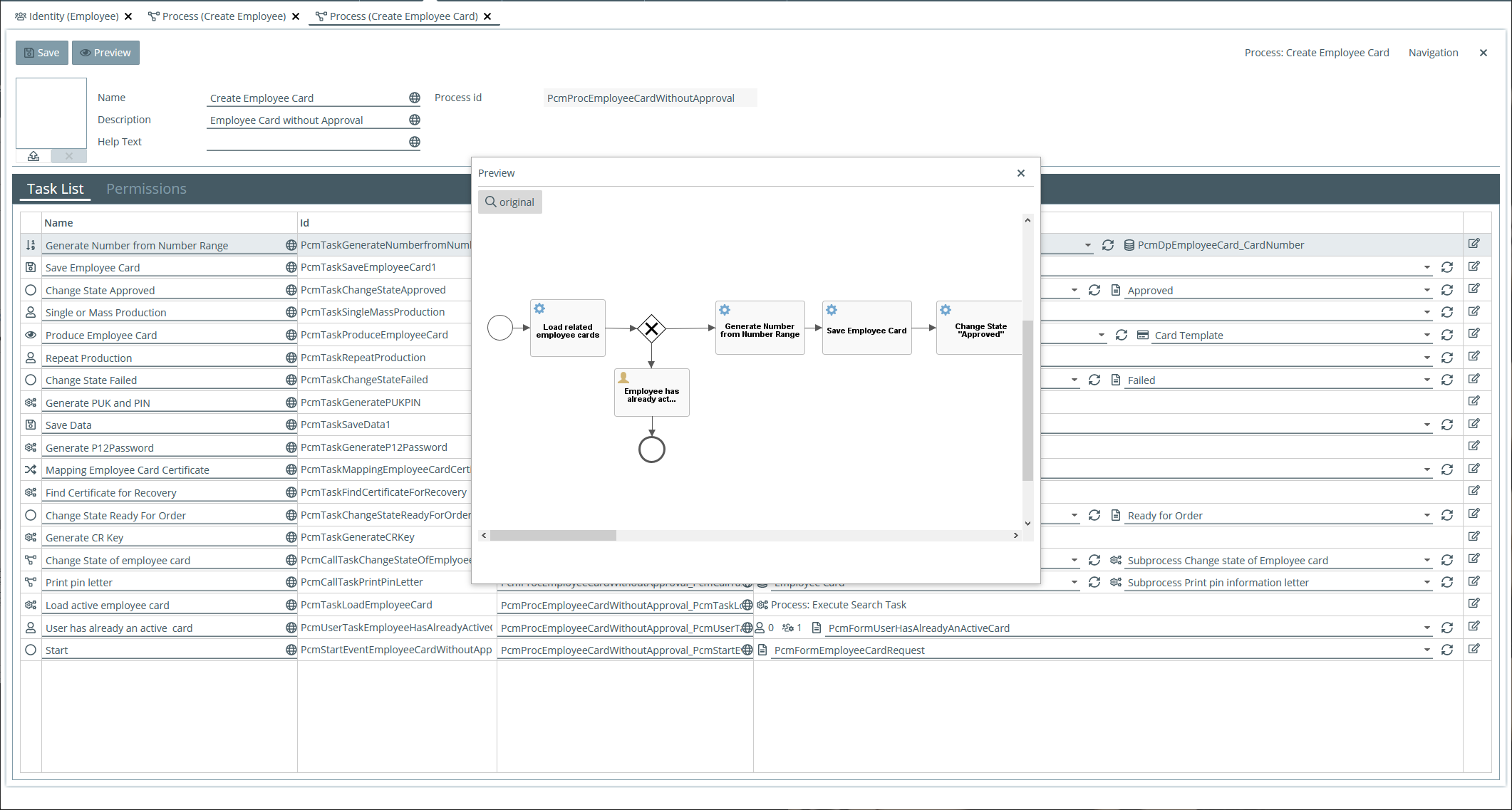Click the database icon beside PcmDpEmployeeCard_CardNumber
The image size is (1512, 810).
point(1129,244)
